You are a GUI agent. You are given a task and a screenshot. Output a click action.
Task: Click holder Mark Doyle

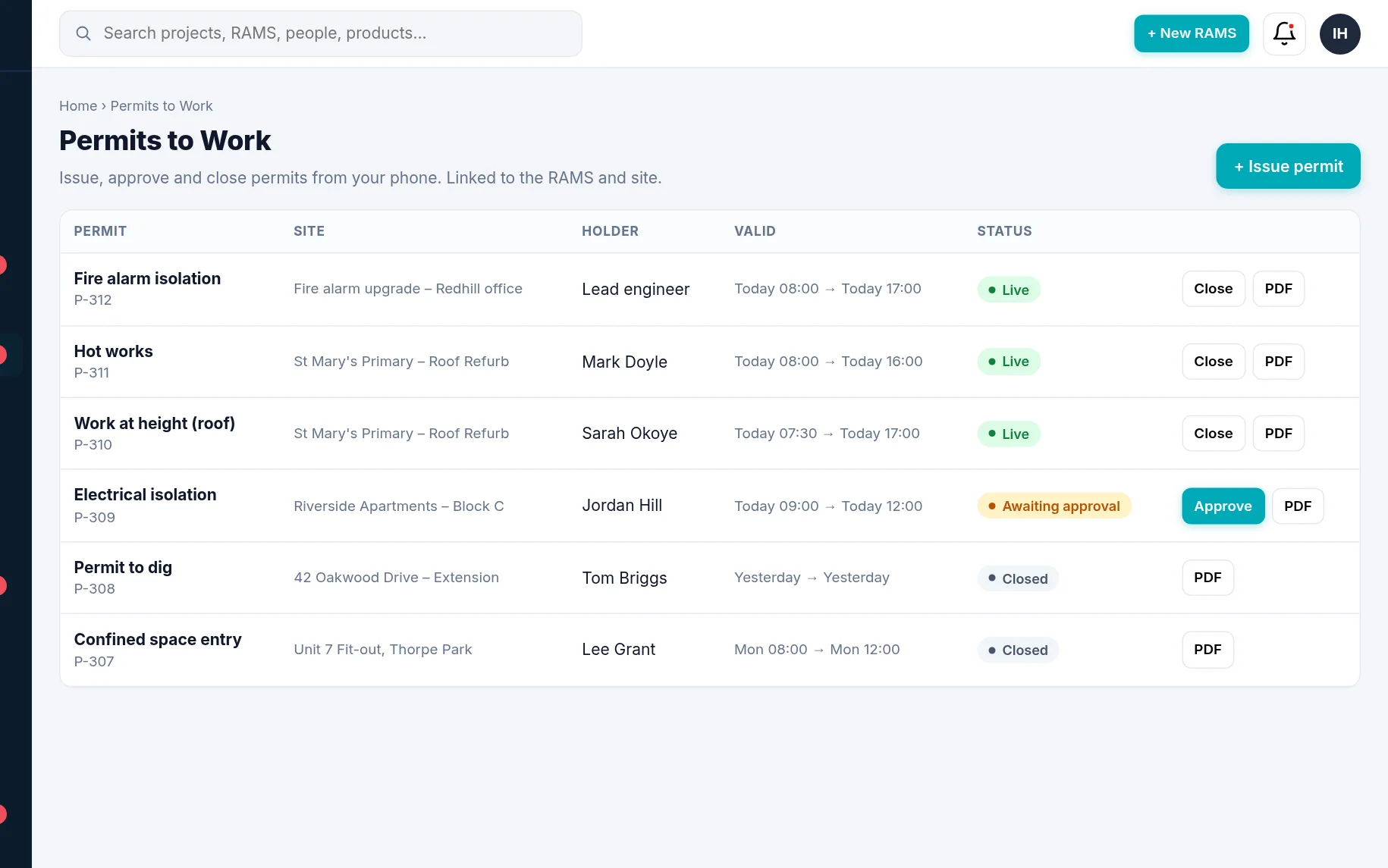[x=625, y=362]
